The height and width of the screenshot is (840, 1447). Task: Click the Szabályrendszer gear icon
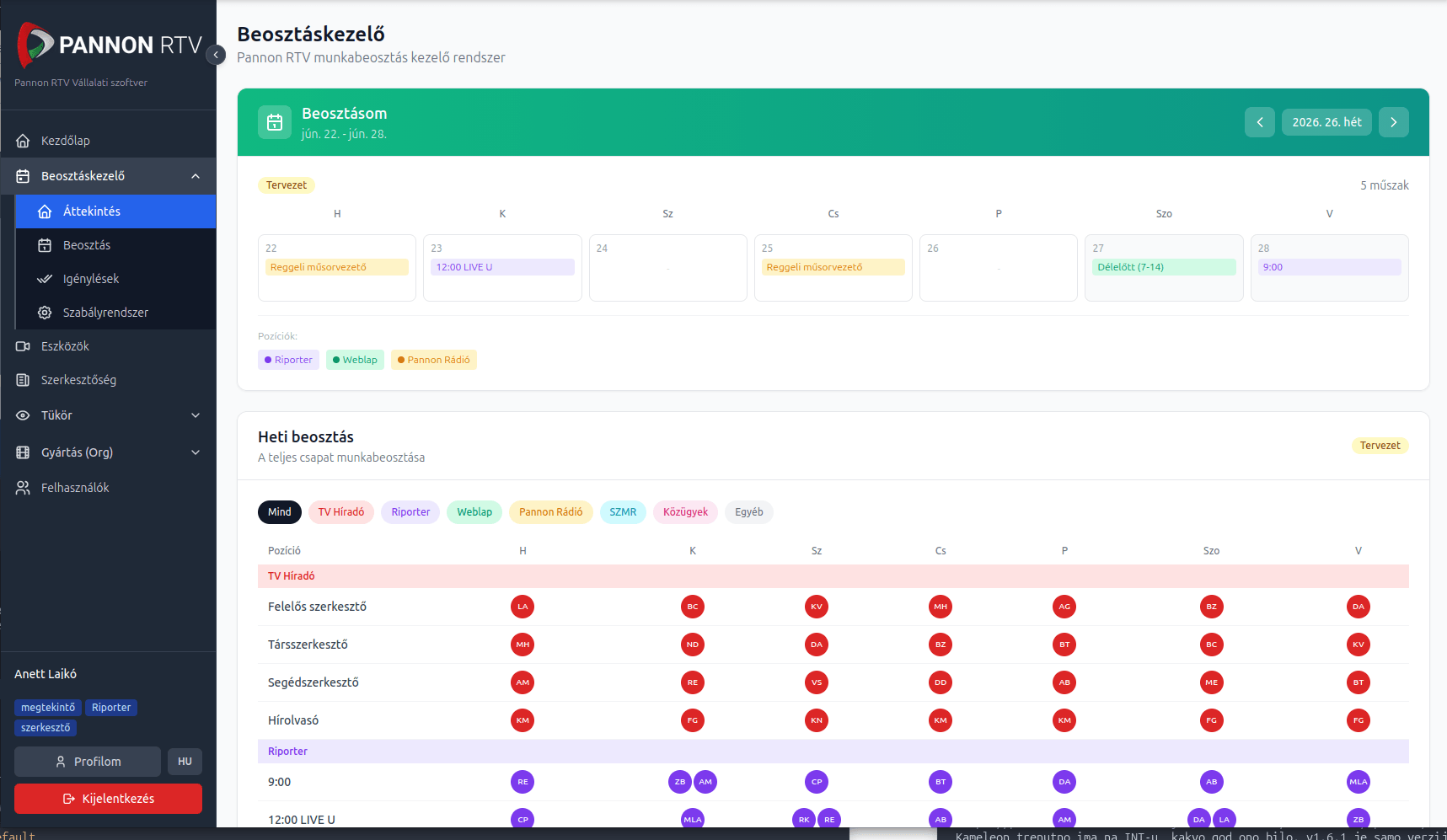(x=45, y=313)
